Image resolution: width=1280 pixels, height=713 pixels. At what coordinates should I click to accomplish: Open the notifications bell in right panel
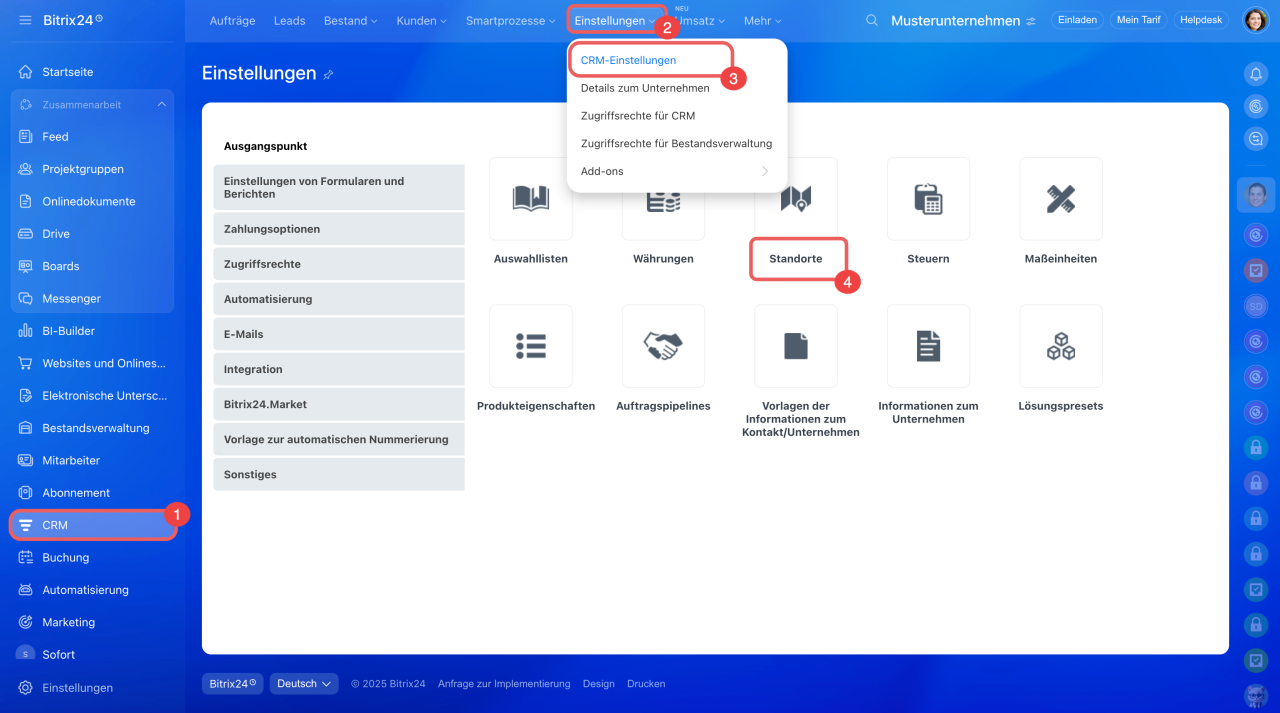[1255, 74]
